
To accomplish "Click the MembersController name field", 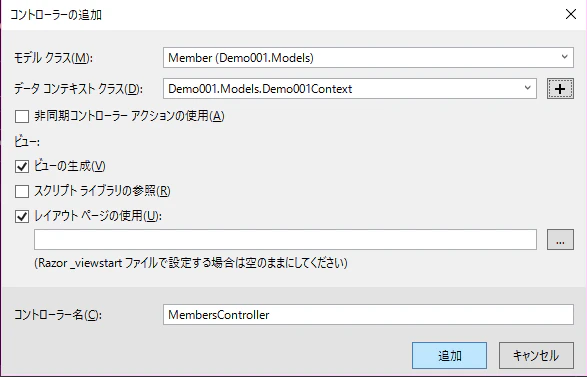I will (368, 314).
